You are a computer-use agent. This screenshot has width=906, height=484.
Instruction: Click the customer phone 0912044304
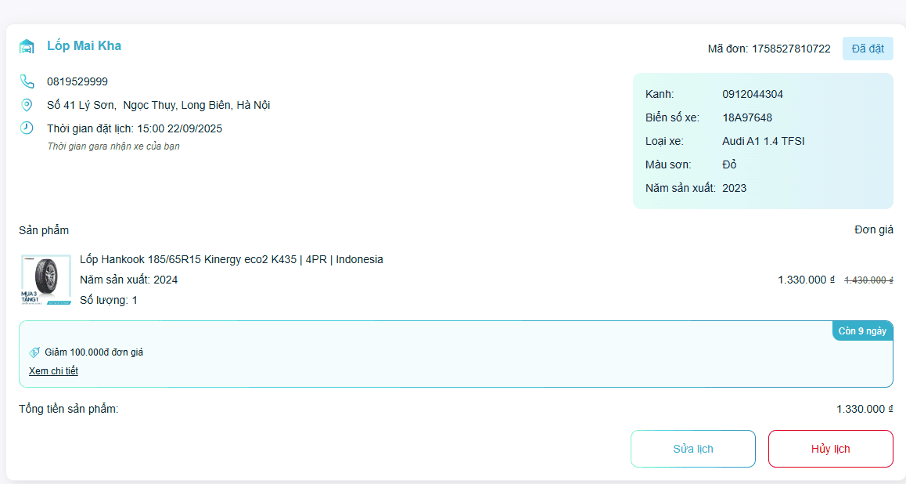point(752,94)
